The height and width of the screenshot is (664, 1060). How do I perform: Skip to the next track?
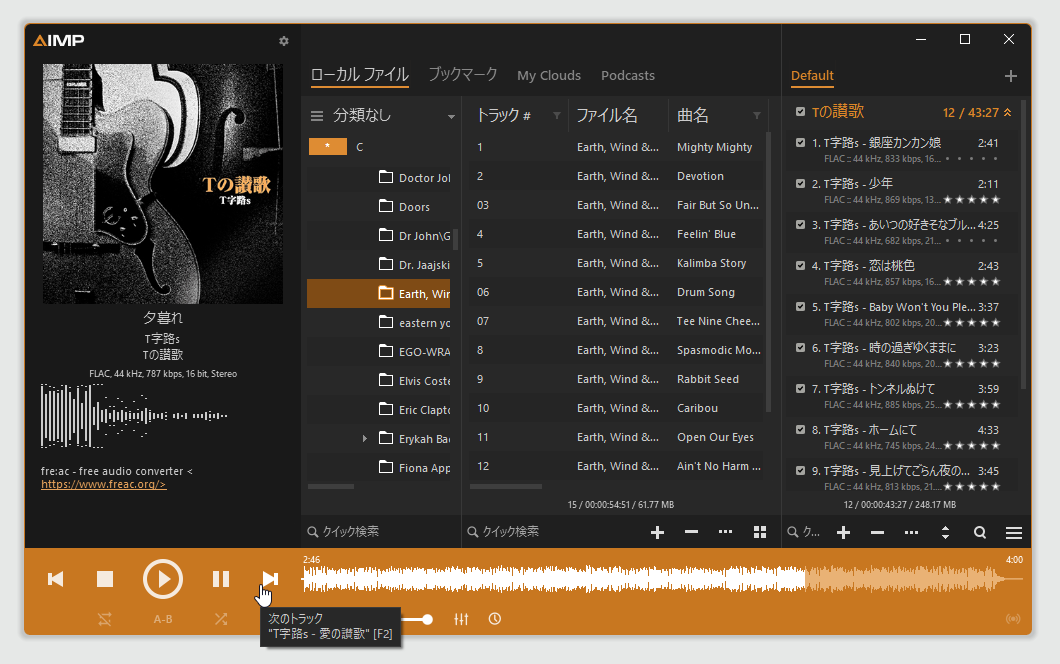point(270,579)
